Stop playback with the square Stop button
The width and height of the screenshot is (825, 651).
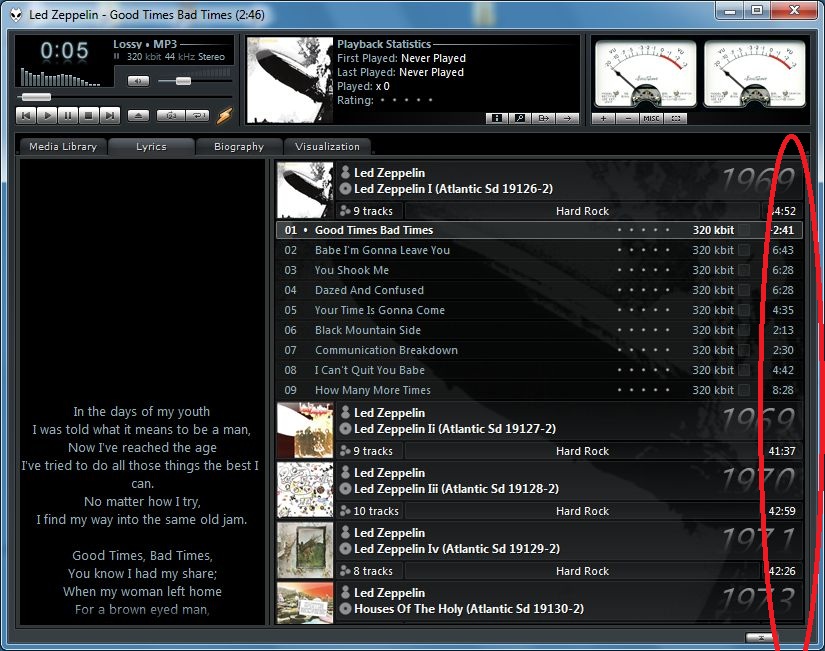[x=89, y=115]
